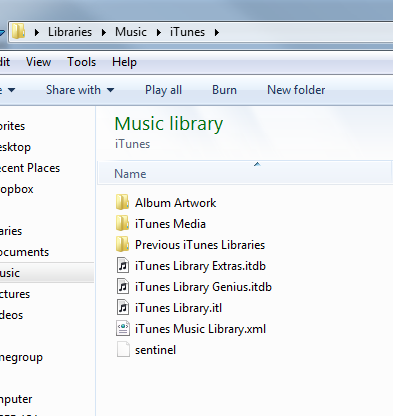Select the 'iTunes Music Library.xml' file name
393x416 pixels.
tap(200, 329)
